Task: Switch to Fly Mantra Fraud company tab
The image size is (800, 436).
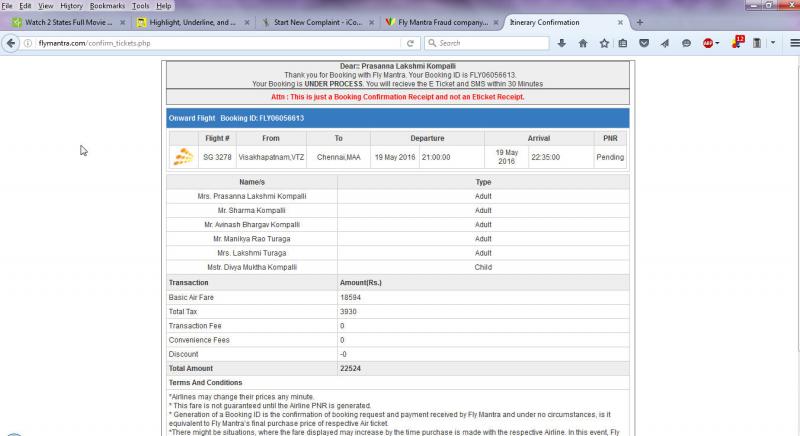Action: click(442, 22)
